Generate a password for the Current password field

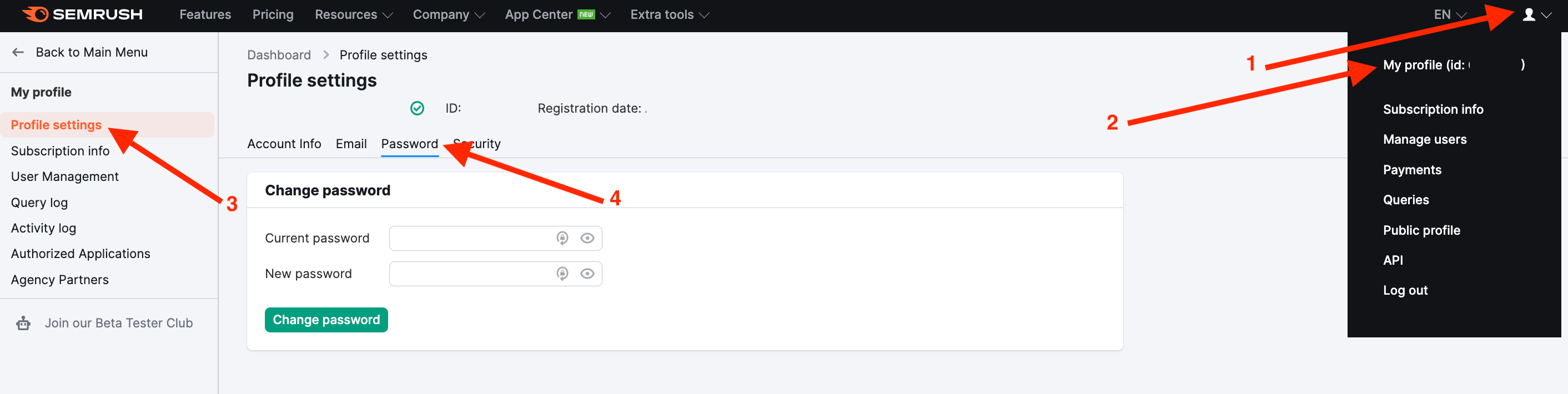click(x=561, y=238)
